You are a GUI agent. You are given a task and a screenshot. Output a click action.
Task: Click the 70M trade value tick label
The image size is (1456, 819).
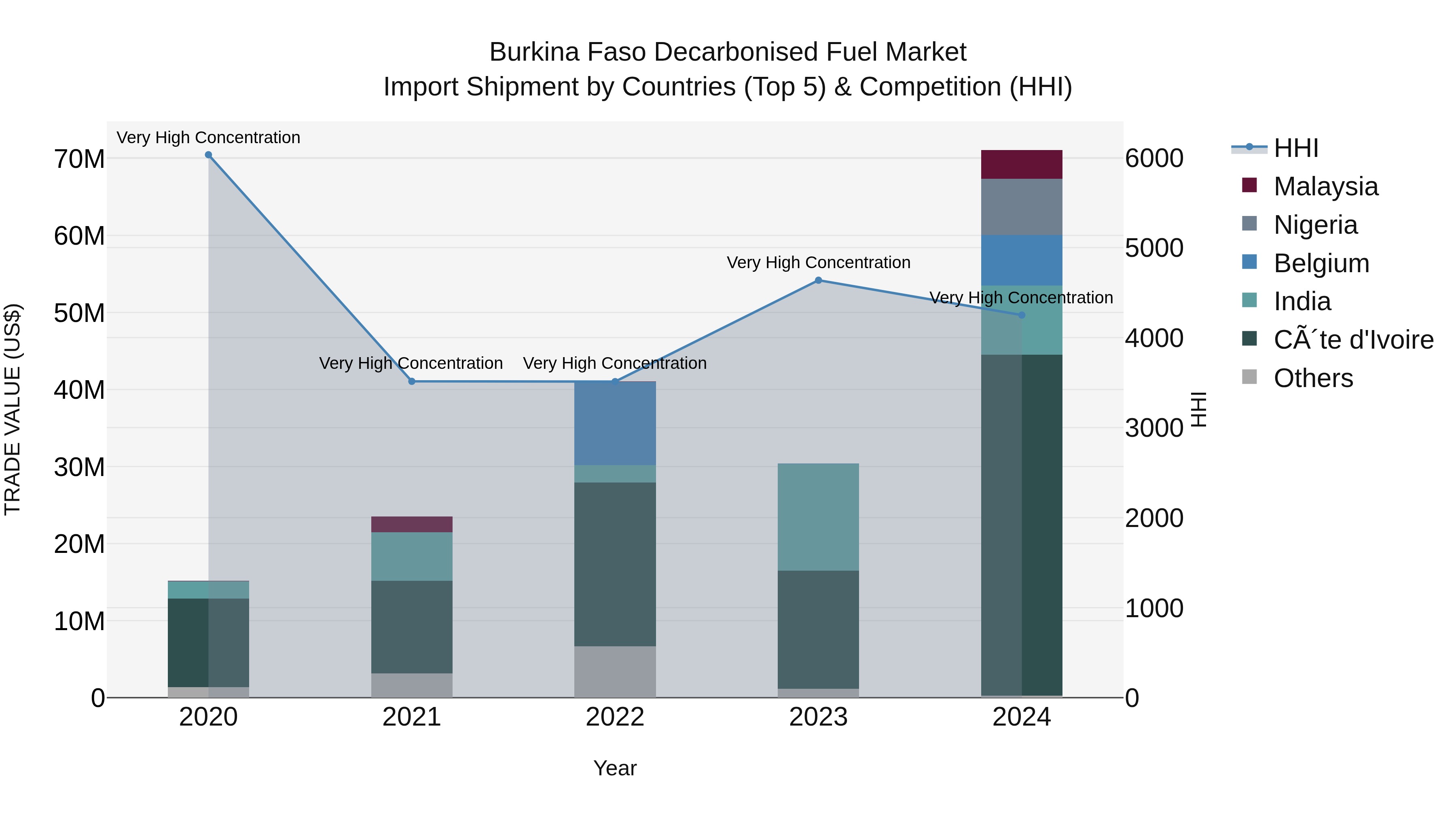pos(79,159)
